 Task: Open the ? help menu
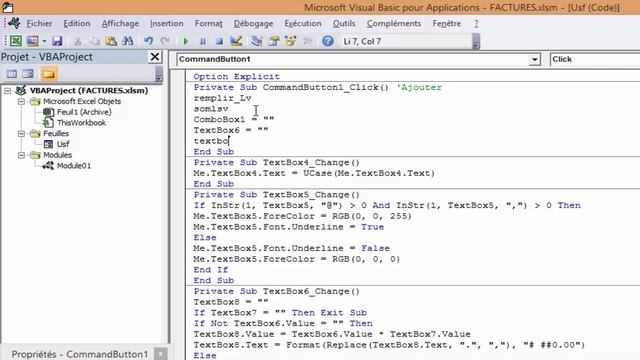click(x=476, y=24)
